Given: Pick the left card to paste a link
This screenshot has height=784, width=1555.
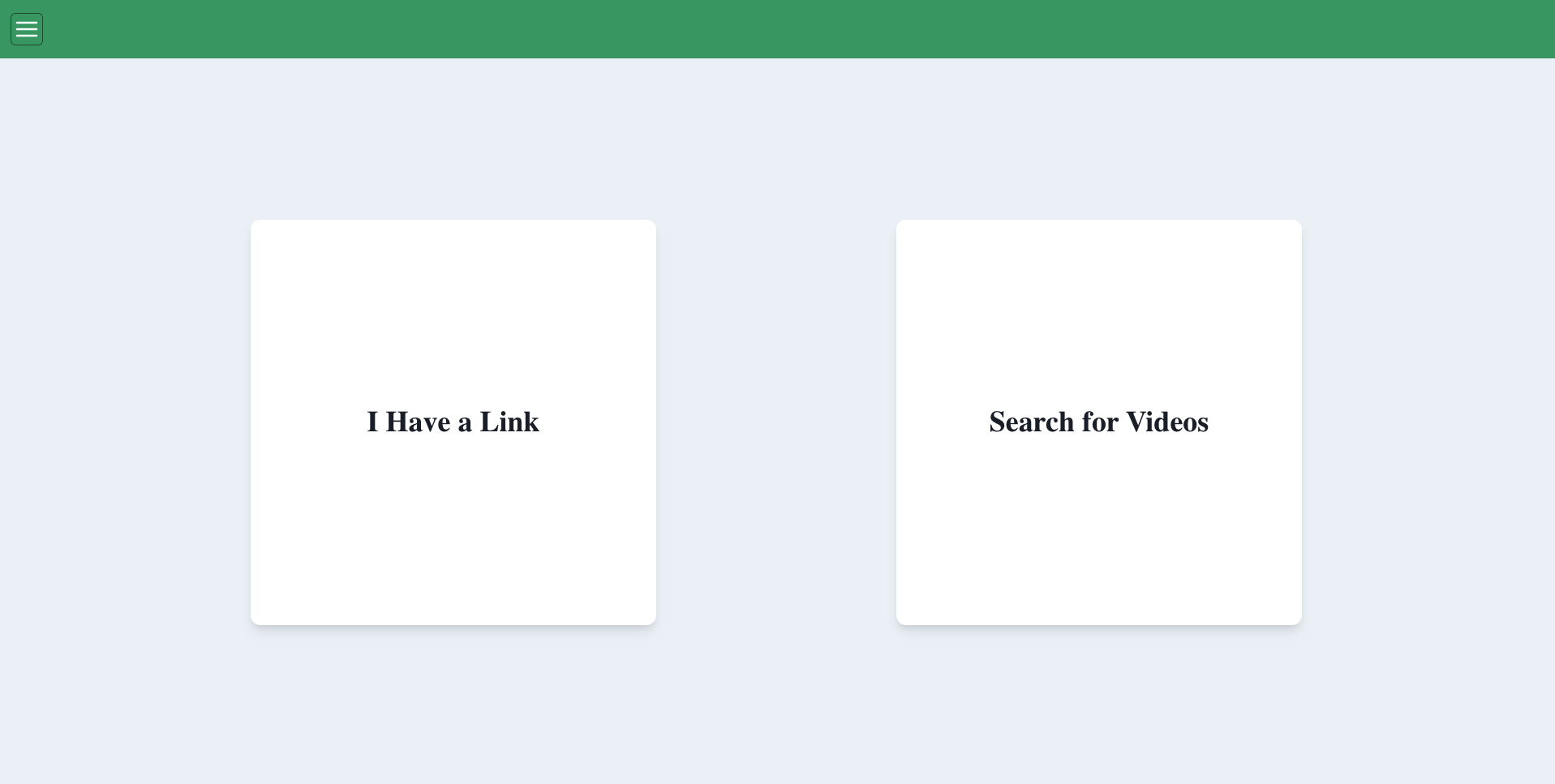Looking at the screenshot, I should tap(453, 422).
